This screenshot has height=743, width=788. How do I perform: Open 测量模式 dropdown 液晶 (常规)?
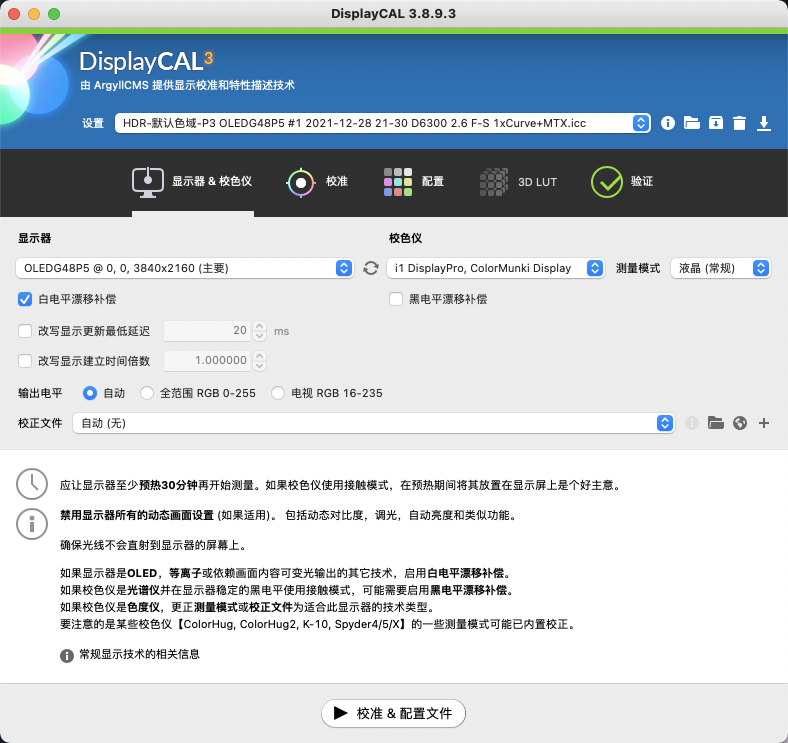pyautogui.click(x=721, y=268)
